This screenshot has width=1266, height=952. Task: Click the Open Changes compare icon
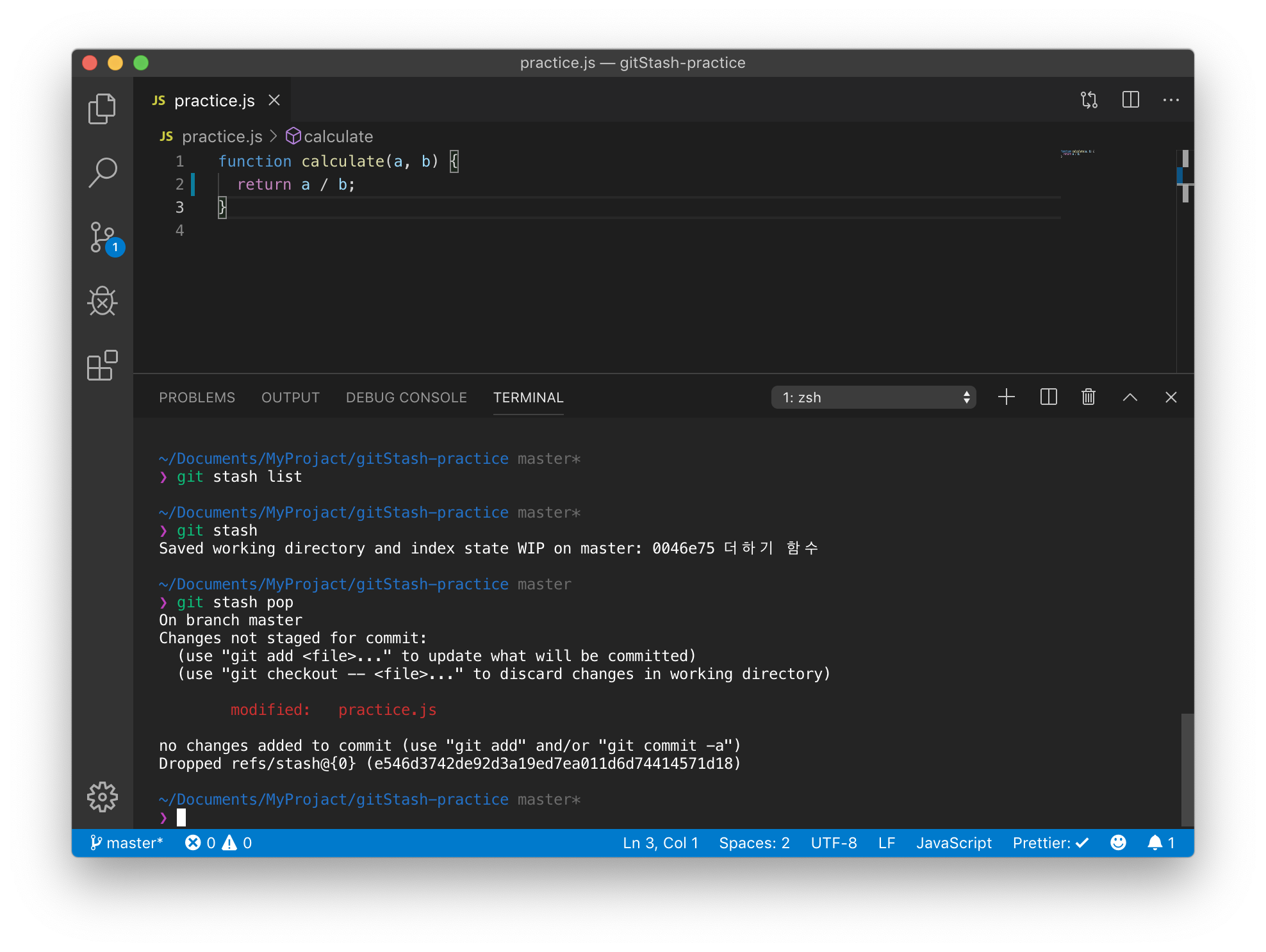(1089, 100)
